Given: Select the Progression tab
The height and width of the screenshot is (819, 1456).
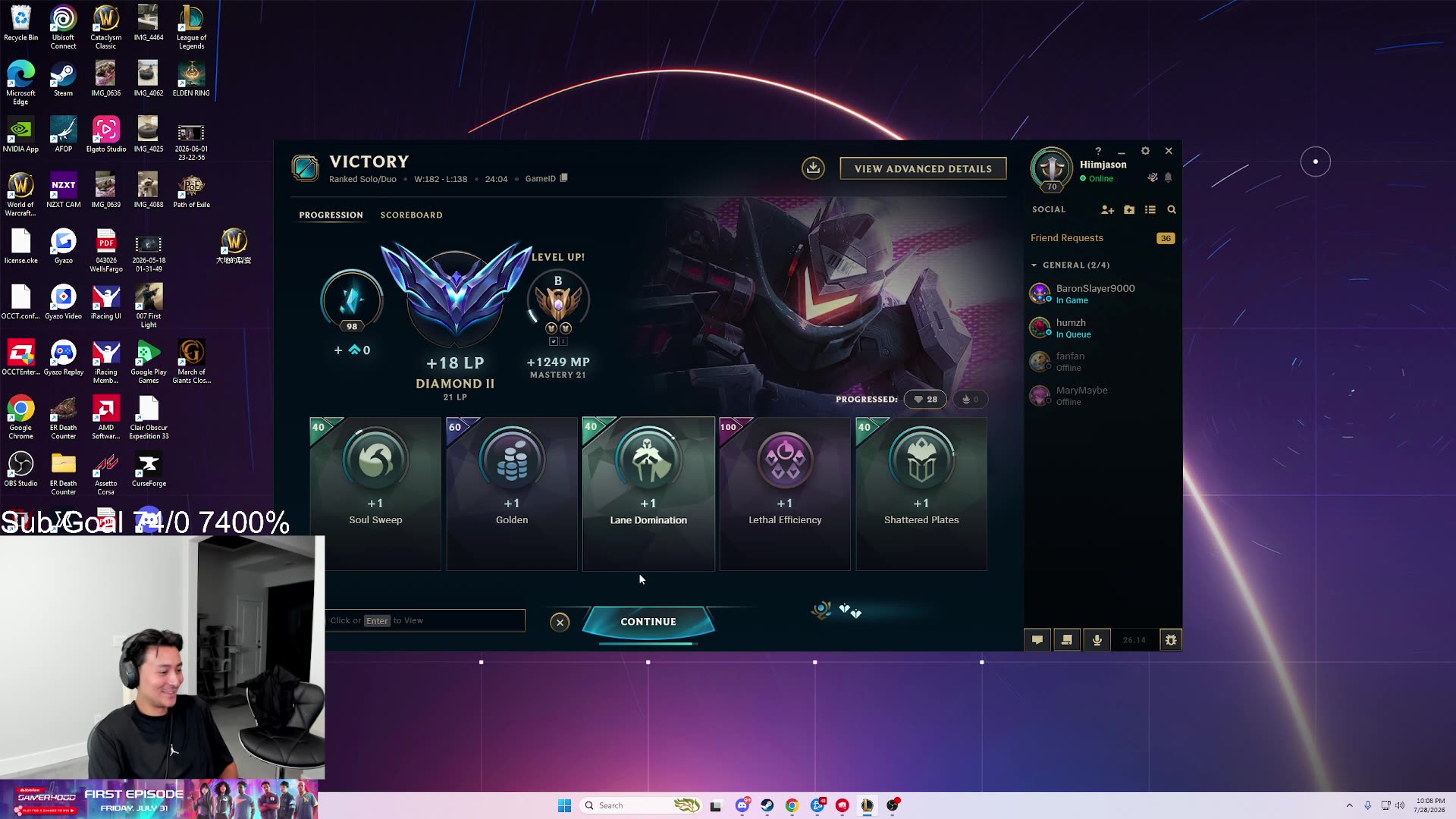Looking at the screenshot, I should (x=331, y=215).
